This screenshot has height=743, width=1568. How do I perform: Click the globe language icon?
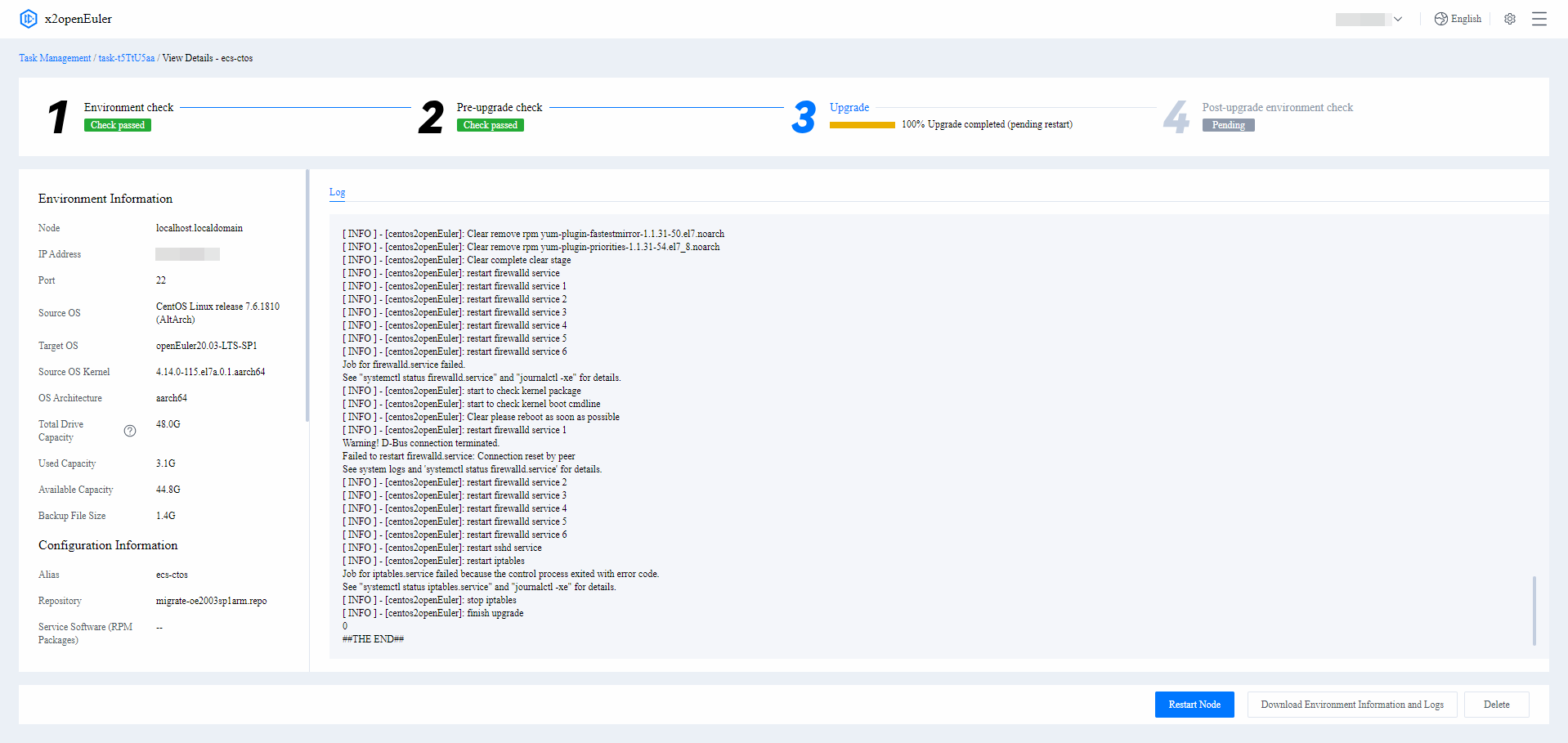[1440, 19]
